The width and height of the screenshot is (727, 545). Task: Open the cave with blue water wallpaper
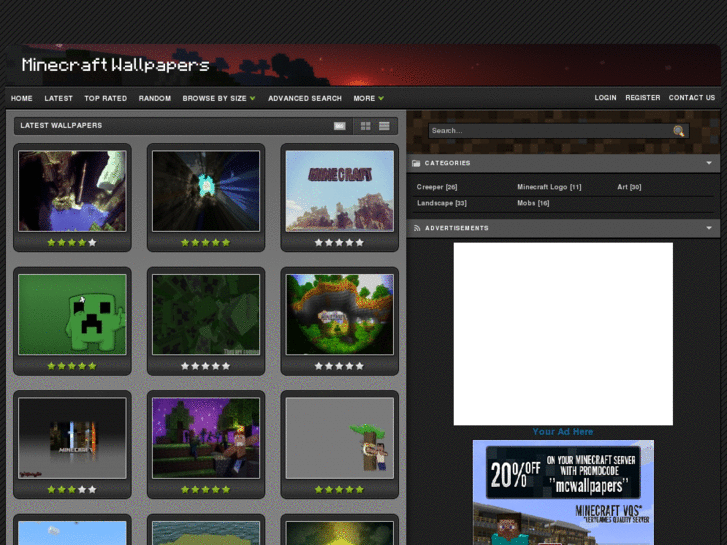click(x=72, y=191)
